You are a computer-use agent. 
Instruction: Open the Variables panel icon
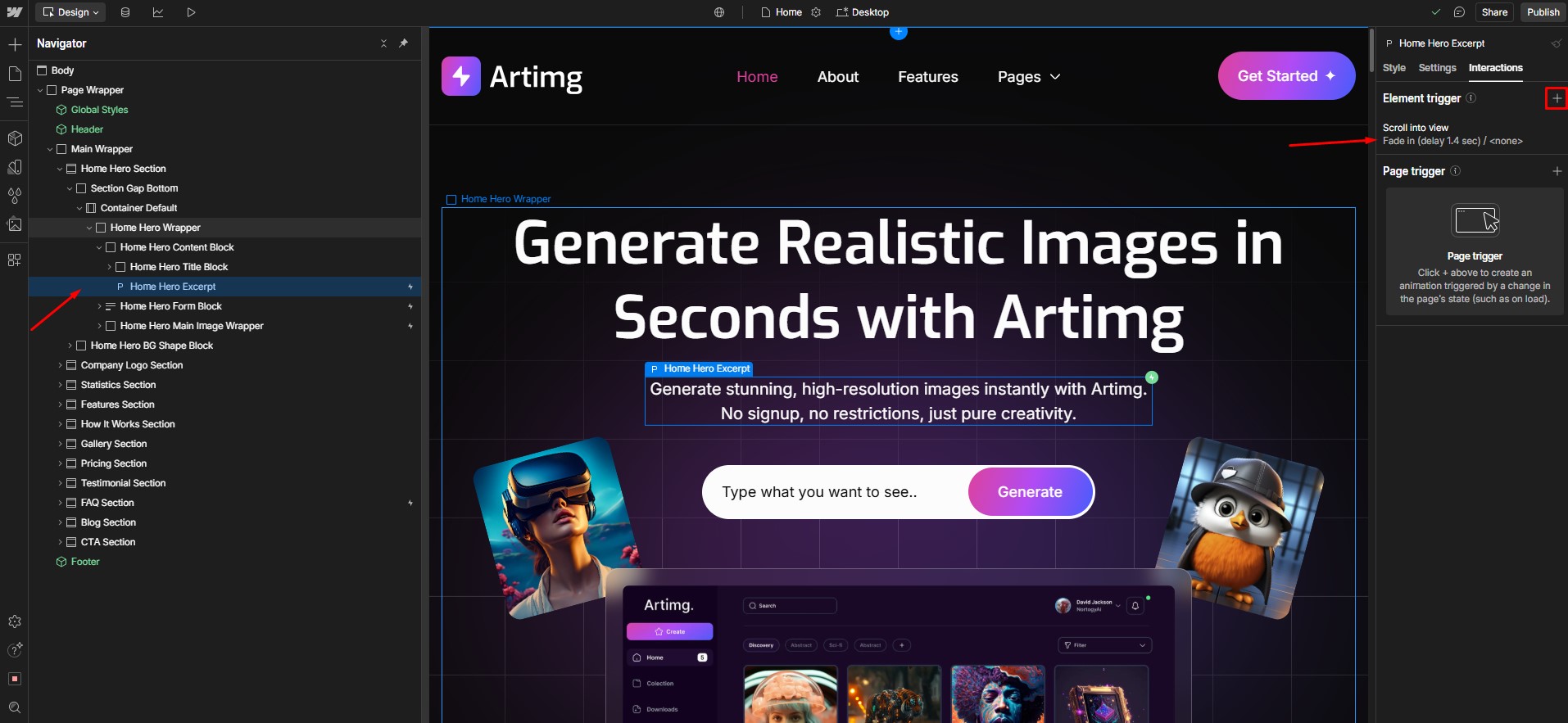point(15,196)
